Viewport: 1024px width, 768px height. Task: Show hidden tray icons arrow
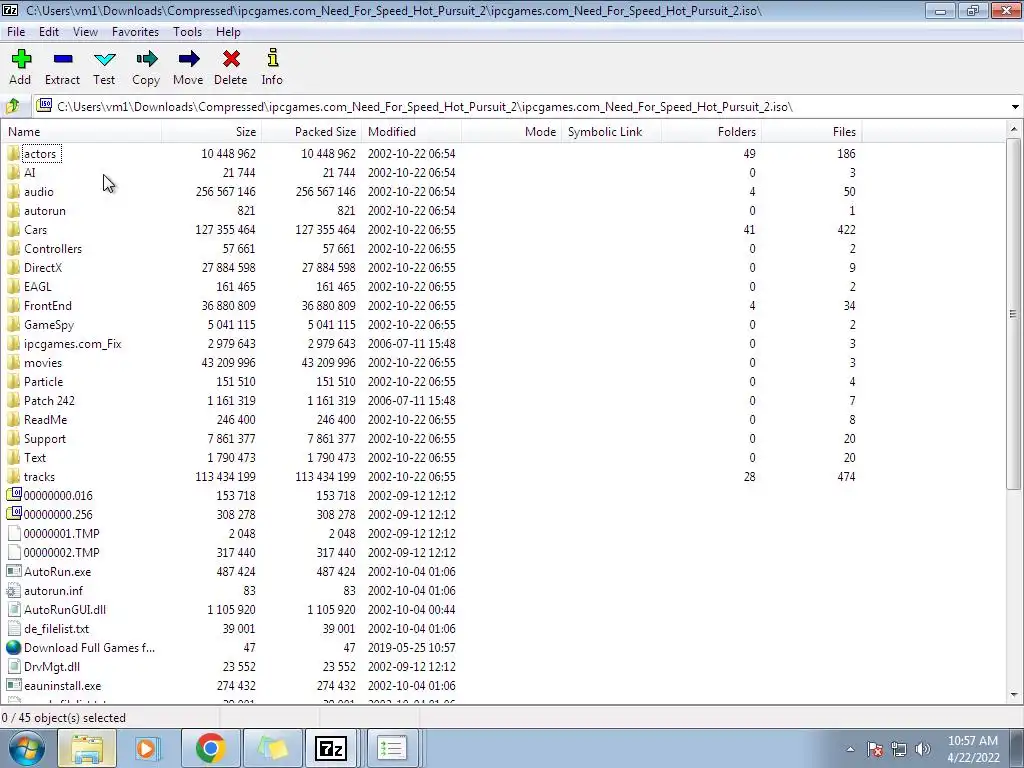pos(850,749)
